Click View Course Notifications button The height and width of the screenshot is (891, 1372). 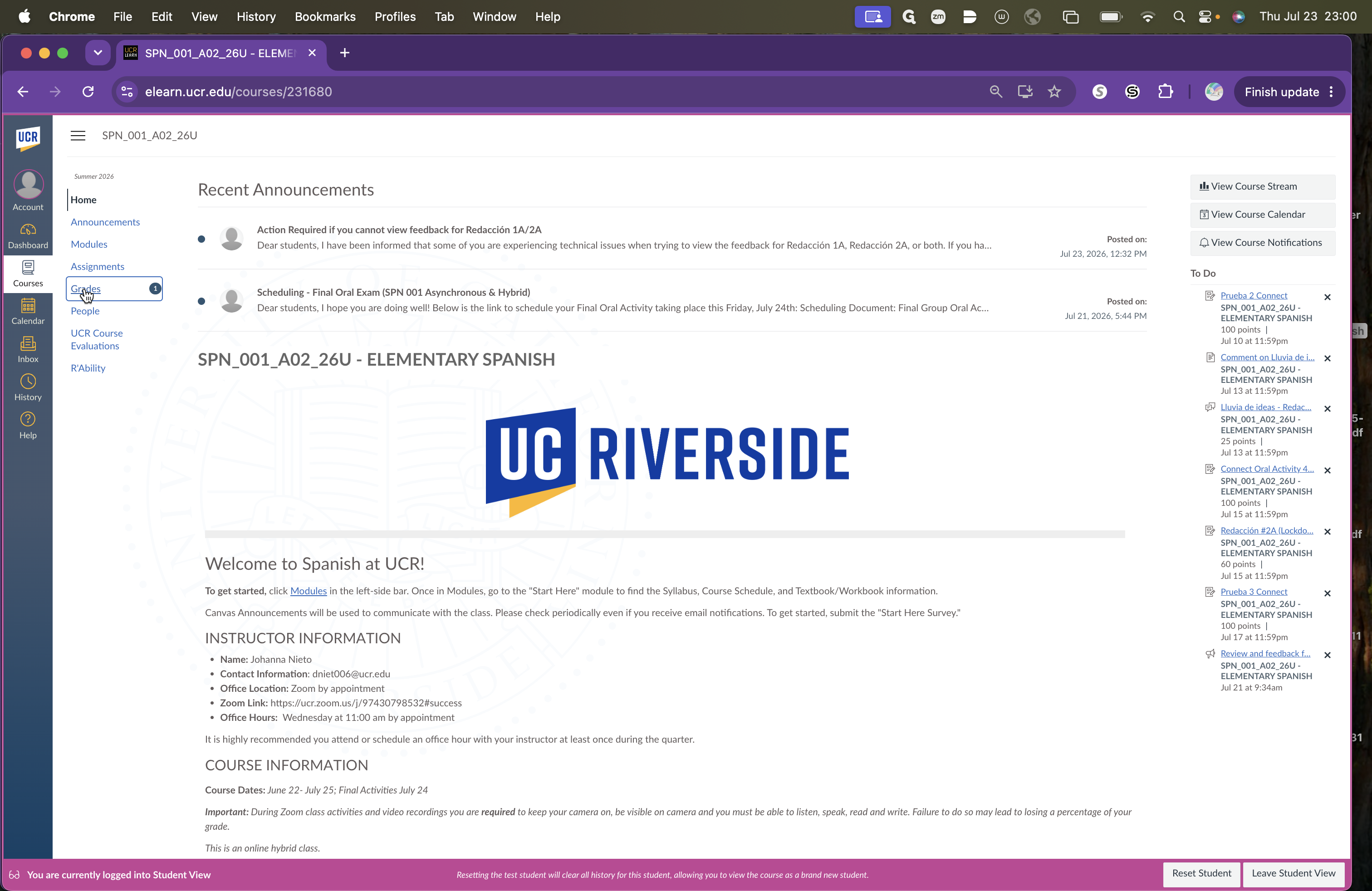click(1263, 243)
